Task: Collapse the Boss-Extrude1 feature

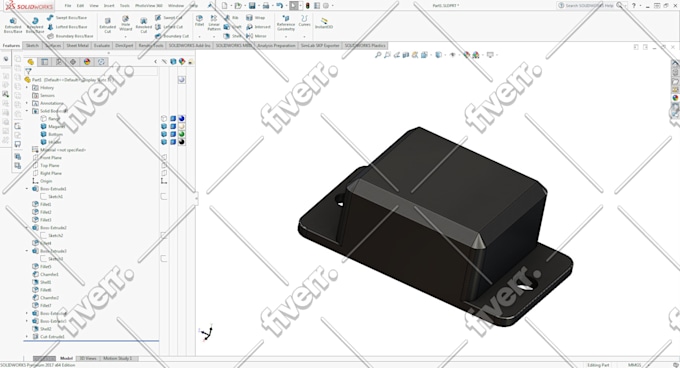Action: tap(27, 189)
